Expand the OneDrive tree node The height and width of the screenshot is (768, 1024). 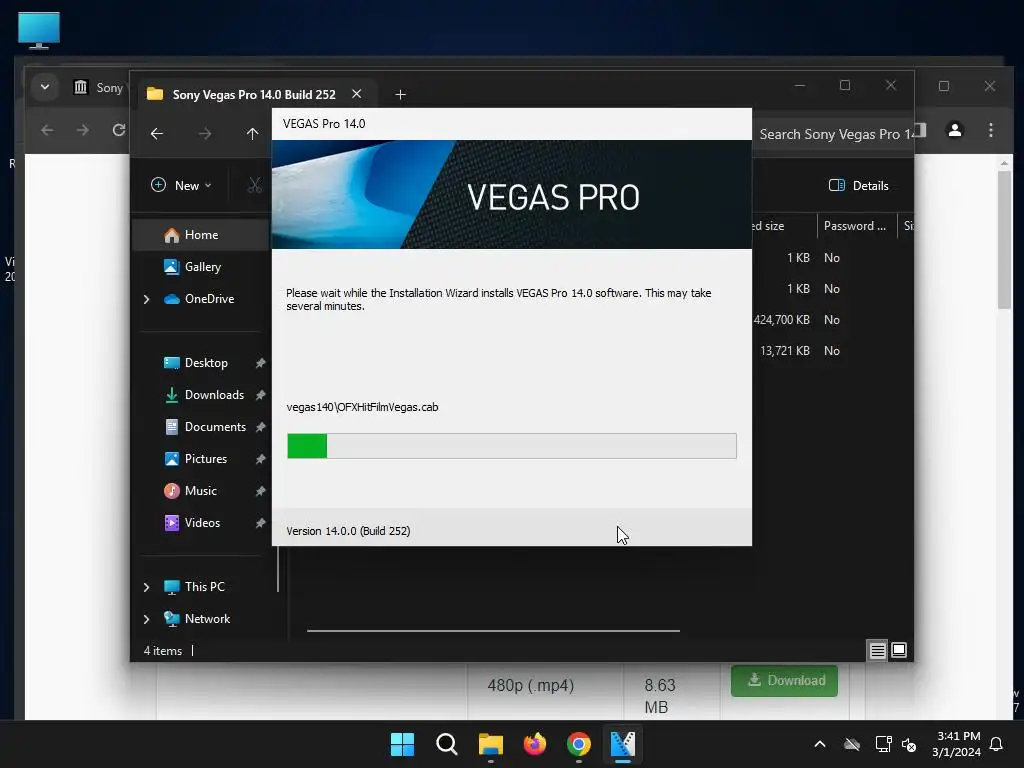coord(146,299)
